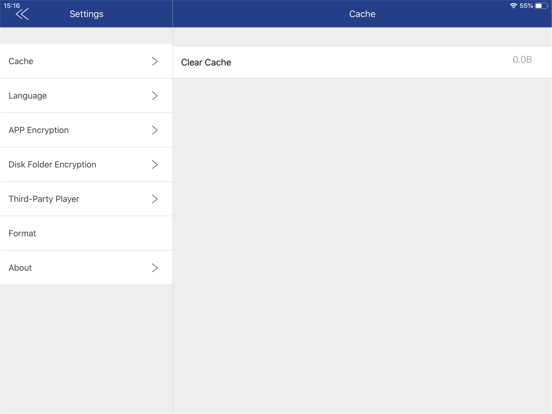Expand the Language chevron arrow
Image resolution: width=552 pixels, height=414 pixels.
click(155, 96)
